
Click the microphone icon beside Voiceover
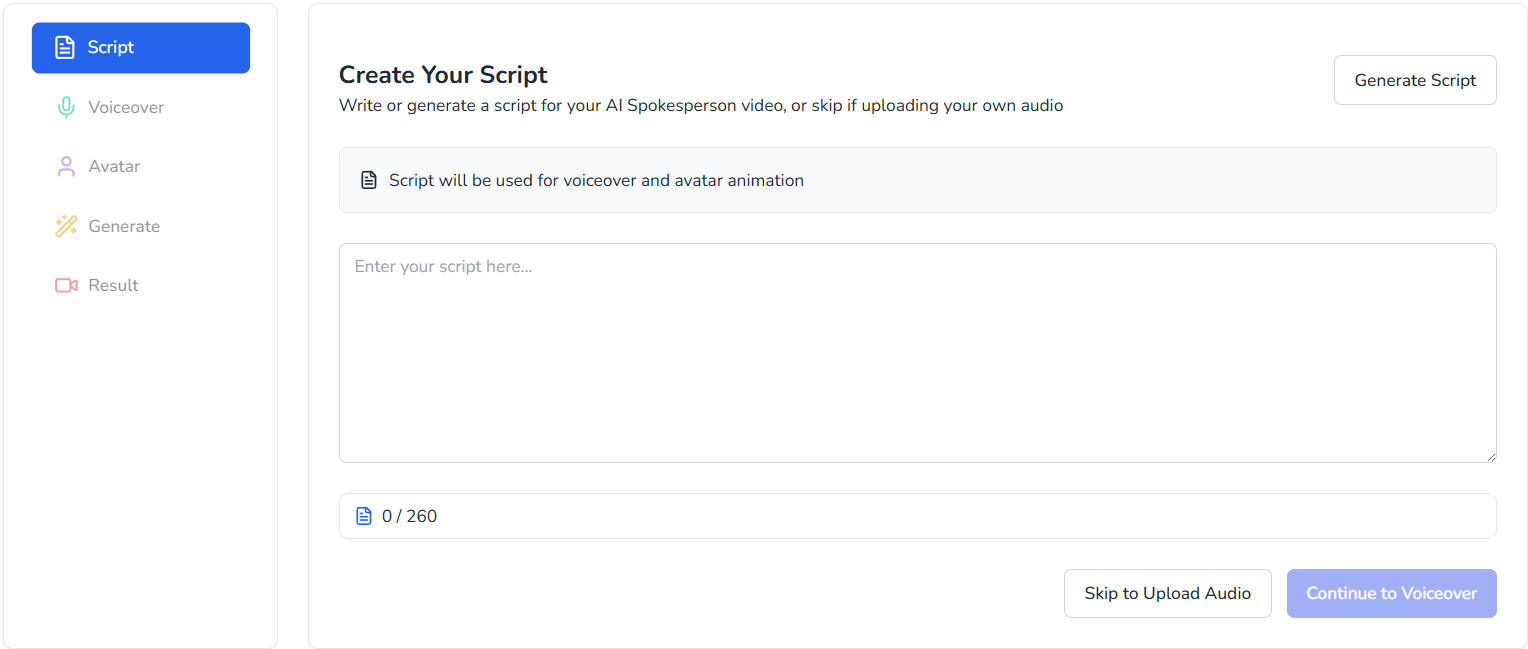pos(66,107)
